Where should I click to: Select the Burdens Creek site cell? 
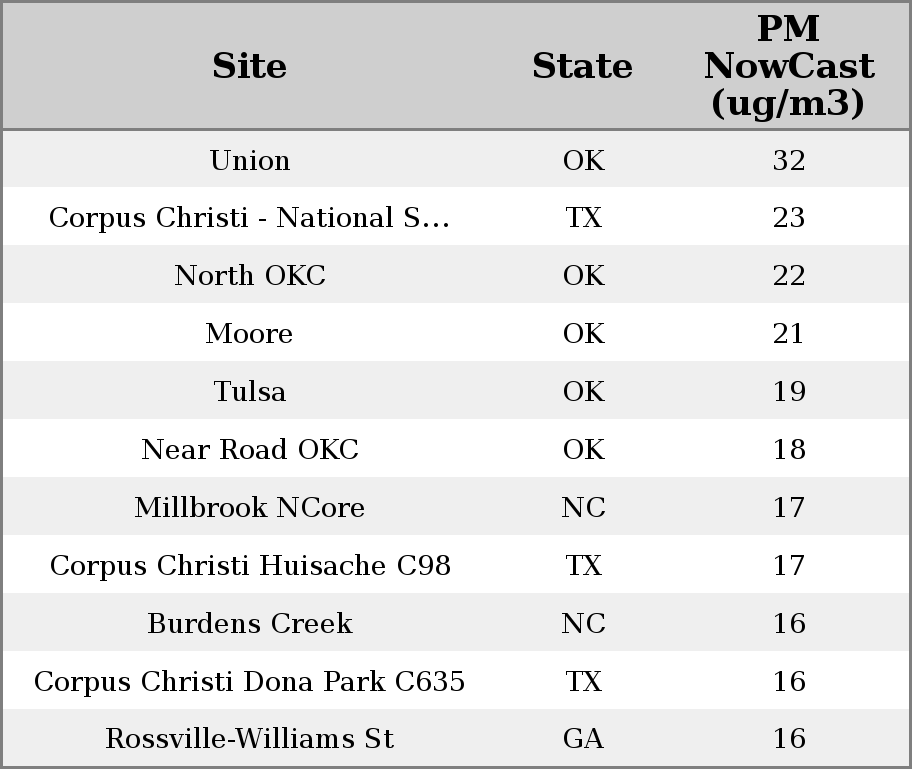tap(250, 624)
